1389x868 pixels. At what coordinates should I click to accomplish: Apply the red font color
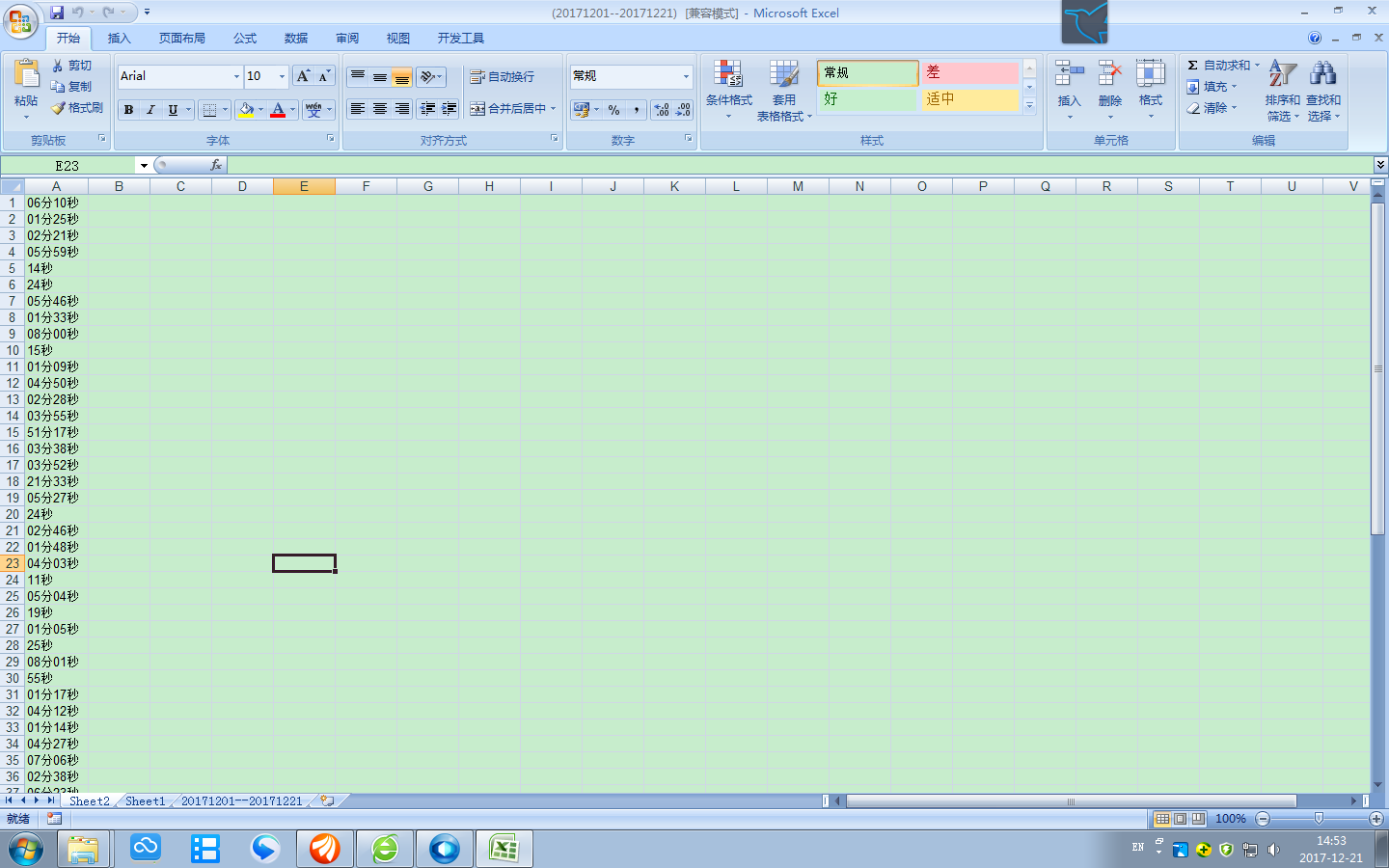point(278,110)
